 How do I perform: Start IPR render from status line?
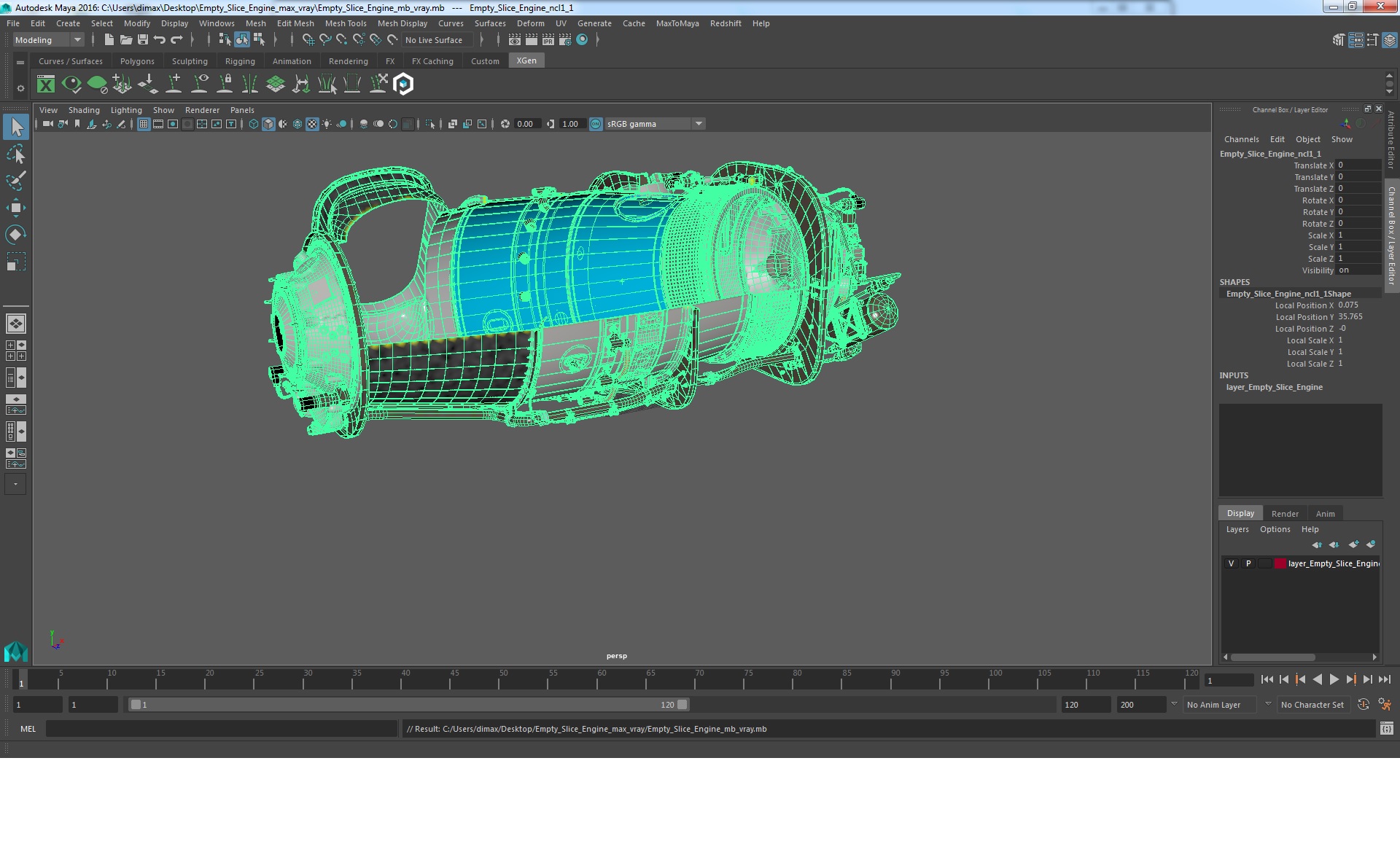548,40
